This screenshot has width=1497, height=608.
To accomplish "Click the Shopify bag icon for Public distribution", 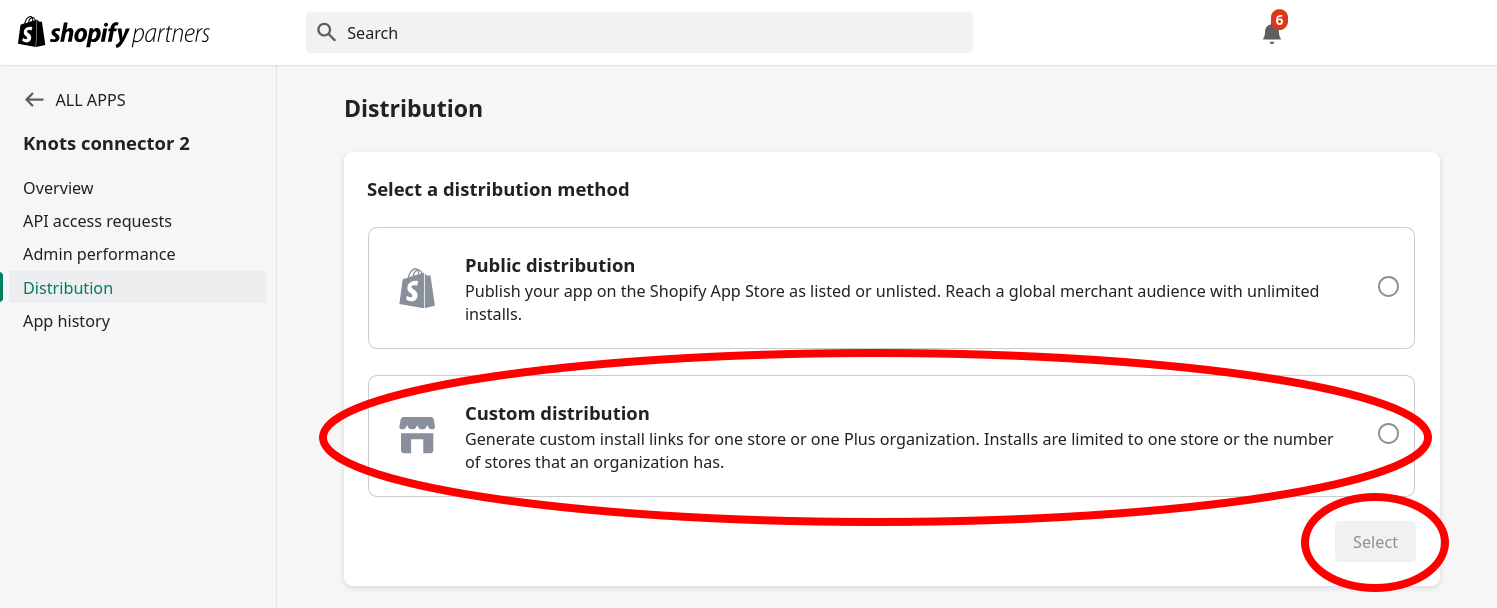I will [x=417, y=288].
